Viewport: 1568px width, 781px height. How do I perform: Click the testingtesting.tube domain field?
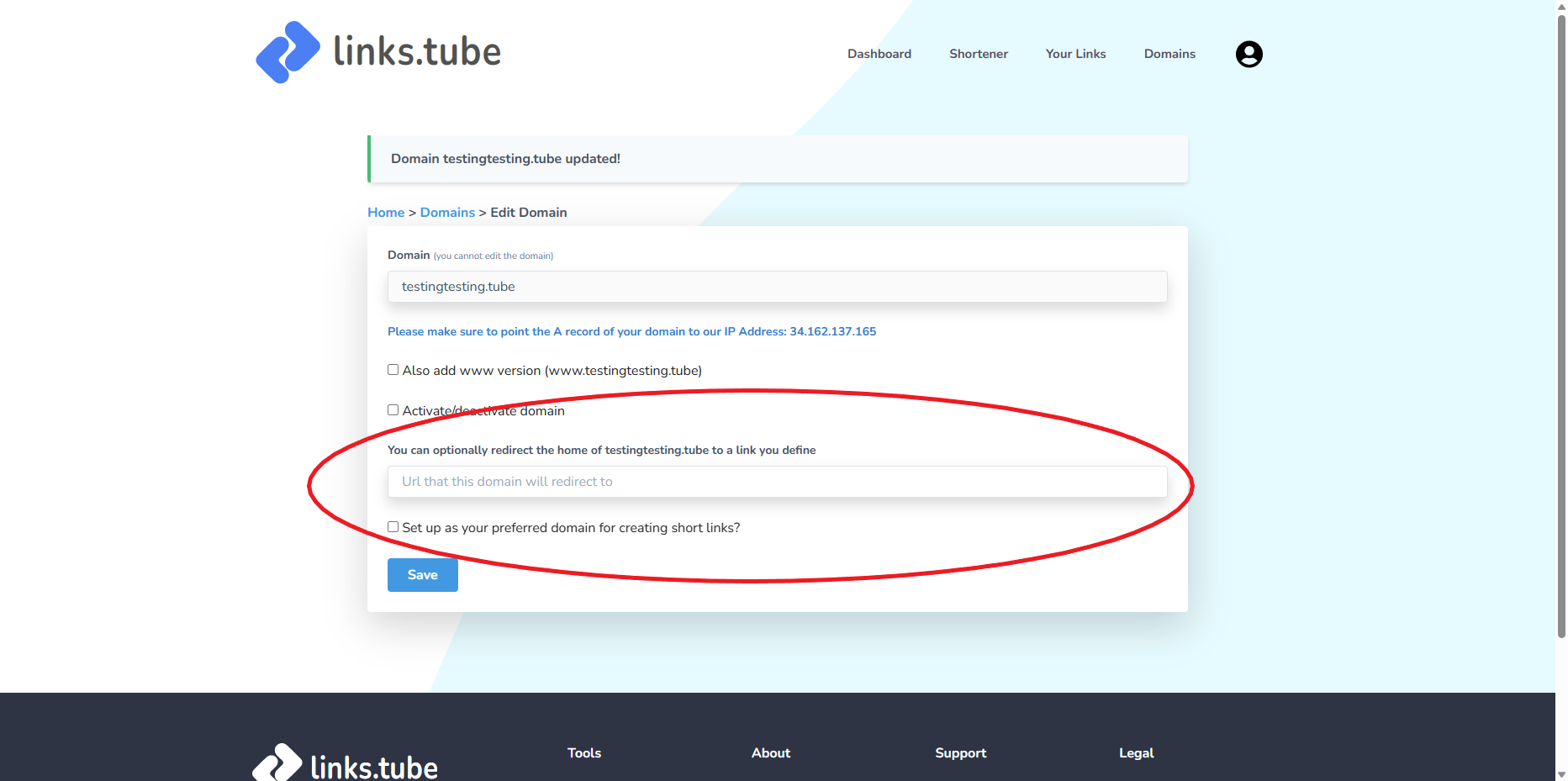coord(777,287)
